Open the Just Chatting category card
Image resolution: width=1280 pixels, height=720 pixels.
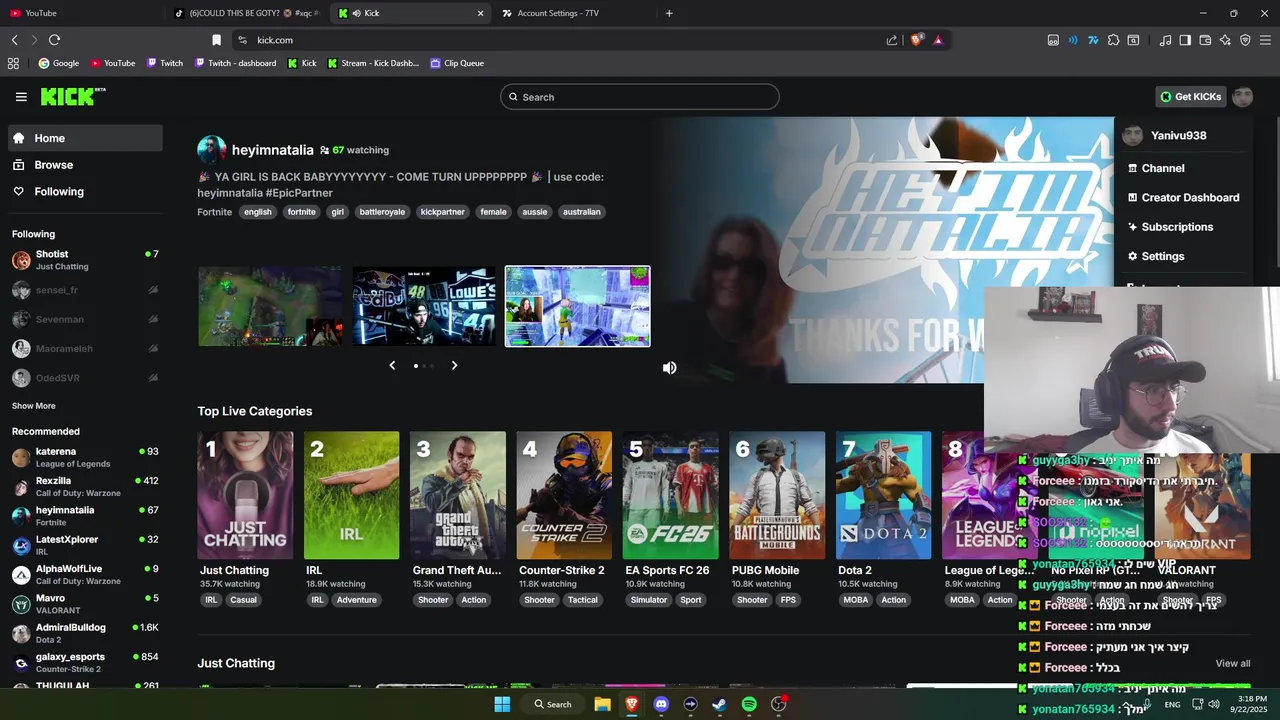[245, 496]
